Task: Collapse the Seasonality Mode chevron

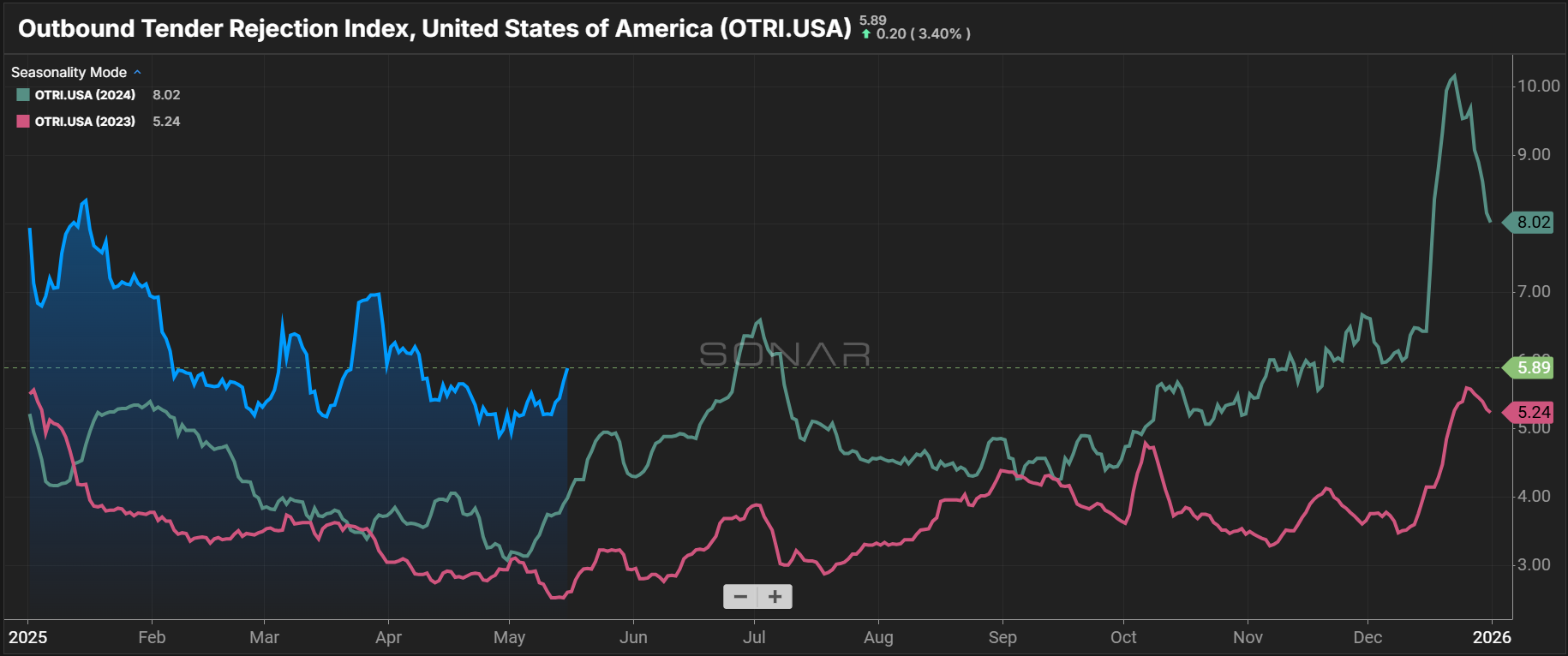Action: 137,73
